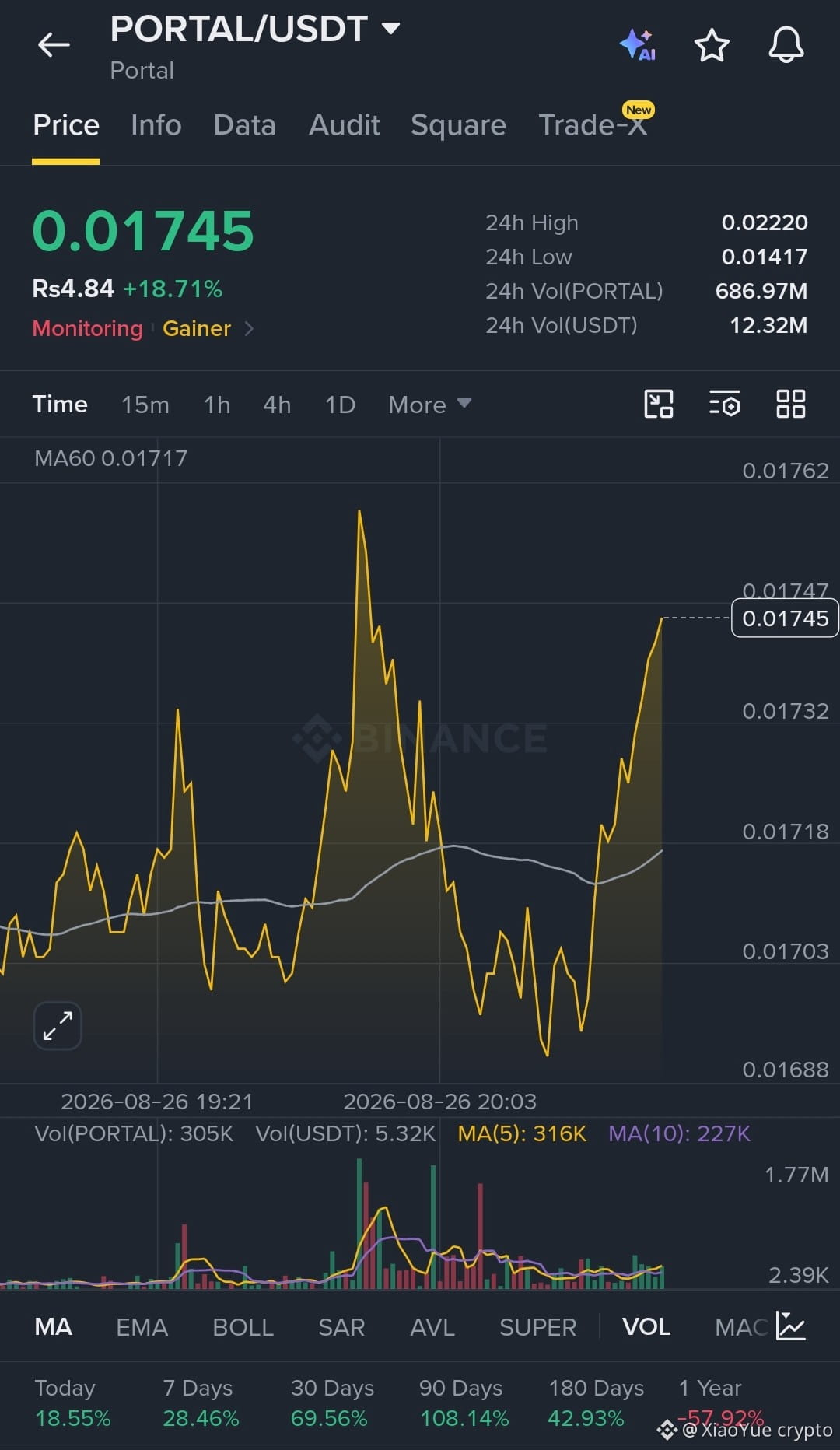Screen dimensions: 840x1450
Task: Tap the Rs4.84 converted price
Action: point(73,289)
